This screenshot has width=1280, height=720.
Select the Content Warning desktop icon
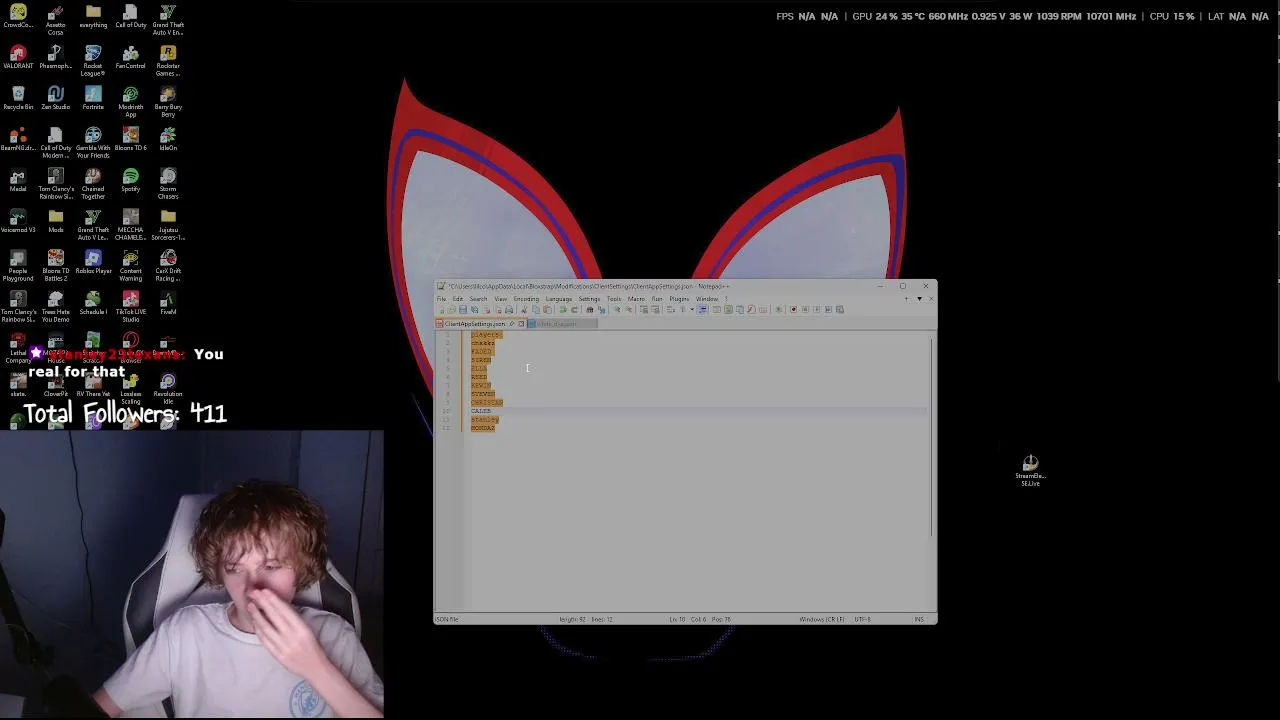point(130,267)
